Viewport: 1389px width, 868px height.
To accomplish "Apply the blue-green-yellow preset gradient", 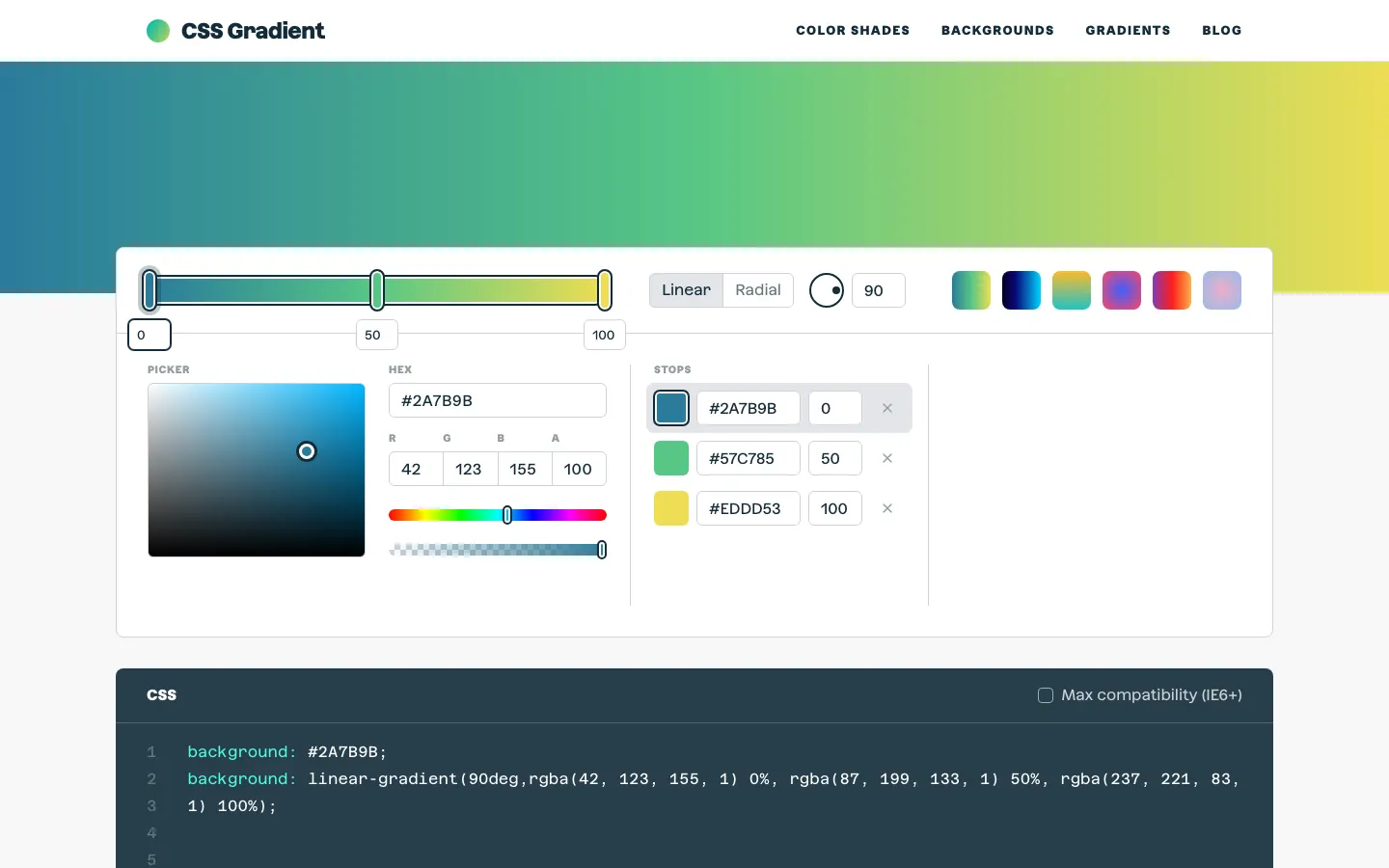I will click(x=971, y=290).
